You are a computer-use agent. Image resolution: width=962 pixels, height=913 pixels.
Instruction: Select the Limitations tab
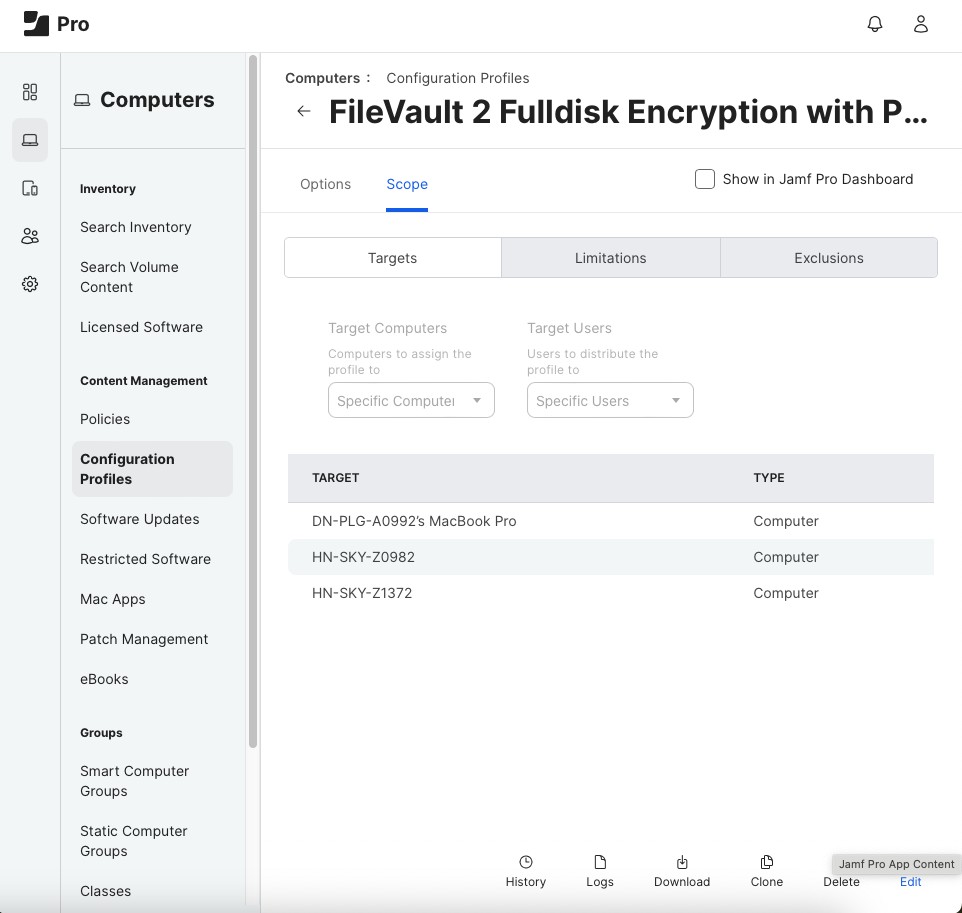(610, 257)
